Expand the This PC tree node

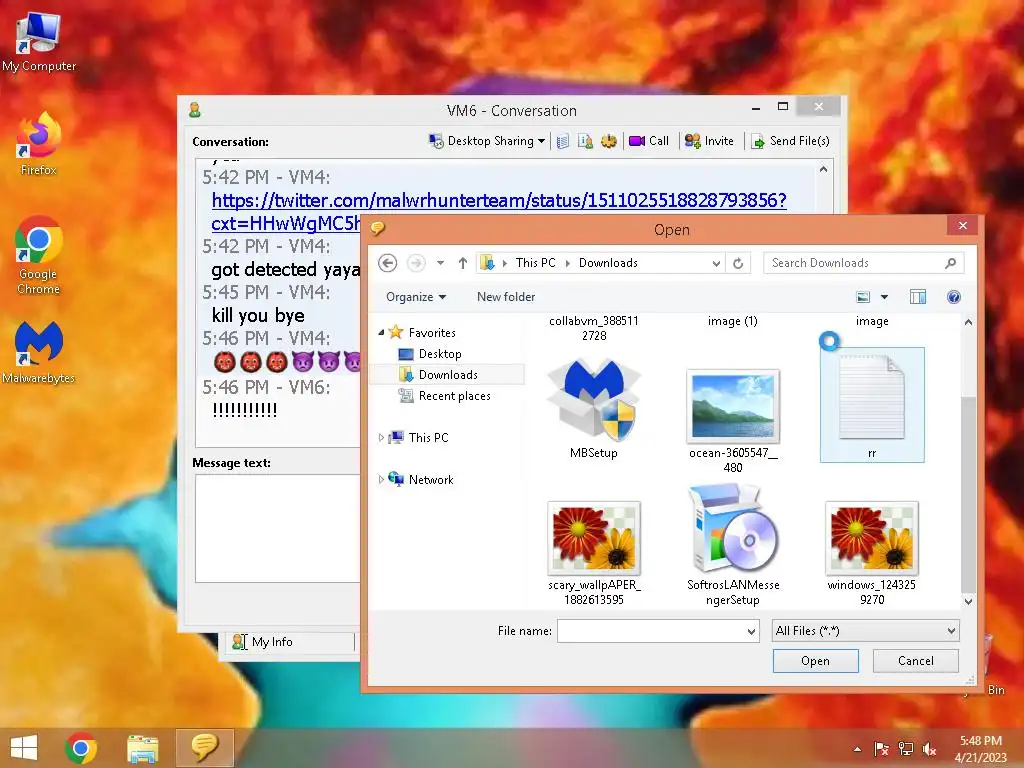coord(381,438)
